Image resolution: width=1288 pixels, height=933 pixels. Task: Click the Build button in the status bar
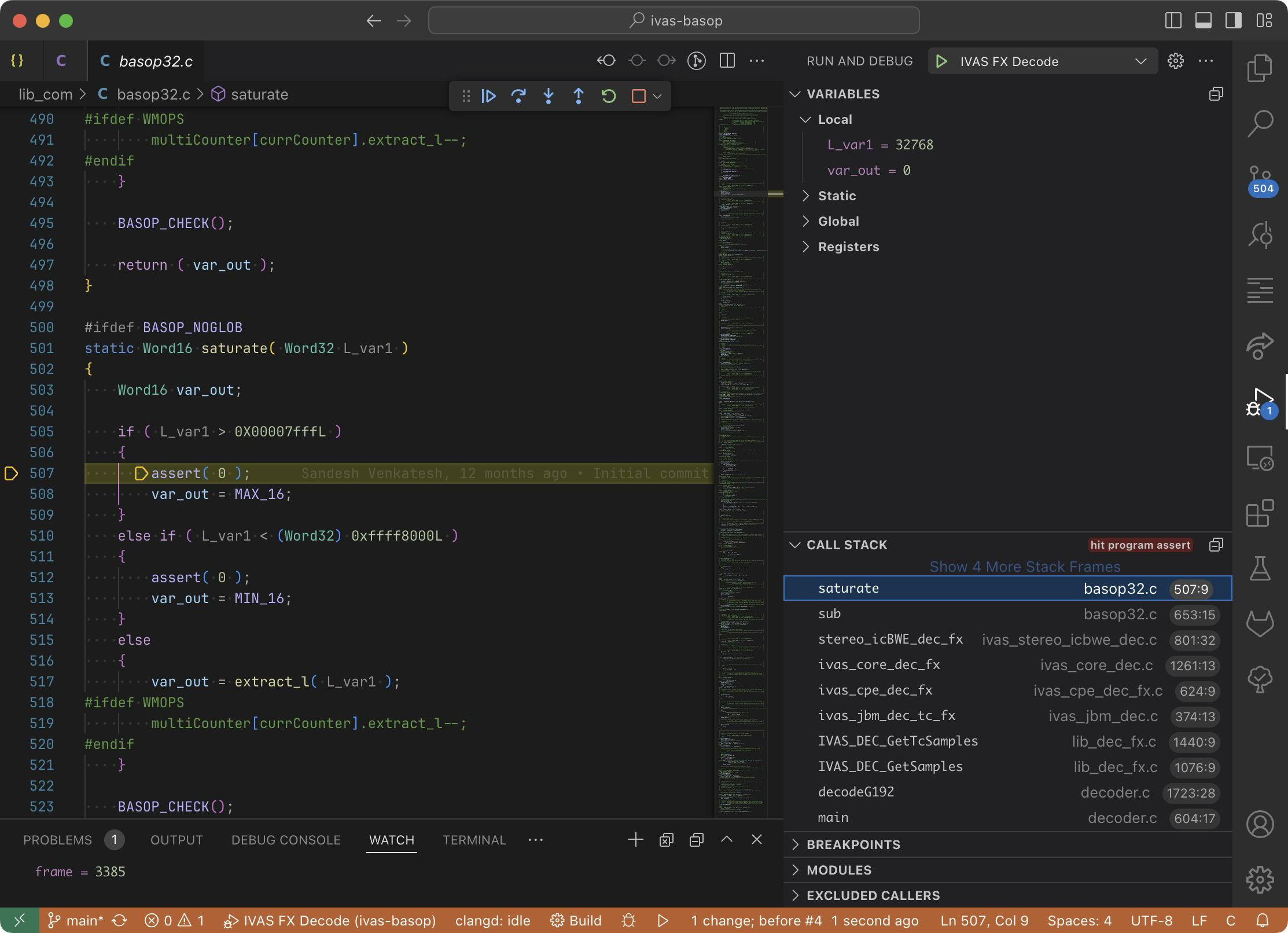576,920
